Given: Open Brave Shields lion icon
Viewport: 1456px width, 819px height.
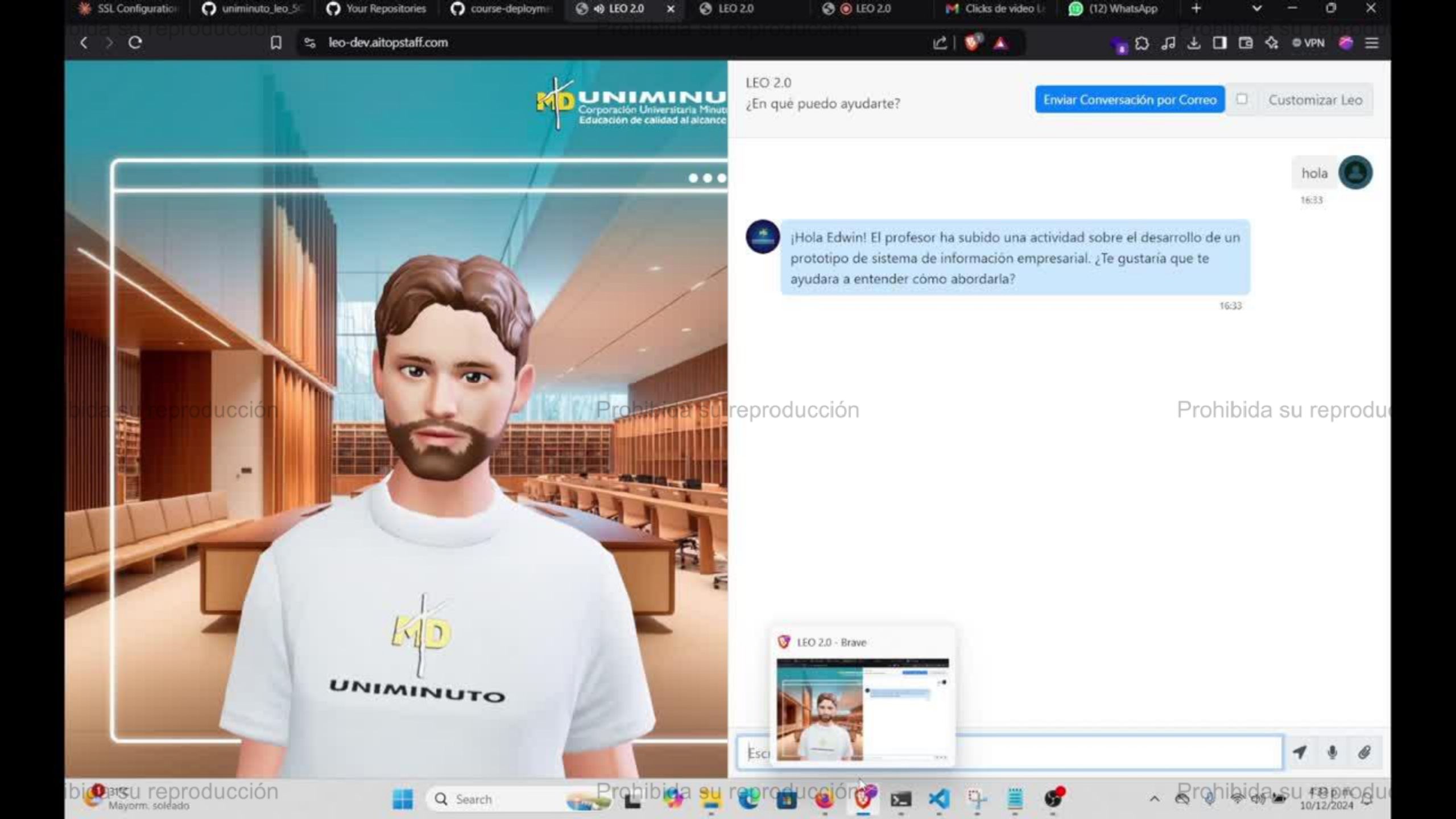Looking at the screenshot, I should (x=973, y=42).
